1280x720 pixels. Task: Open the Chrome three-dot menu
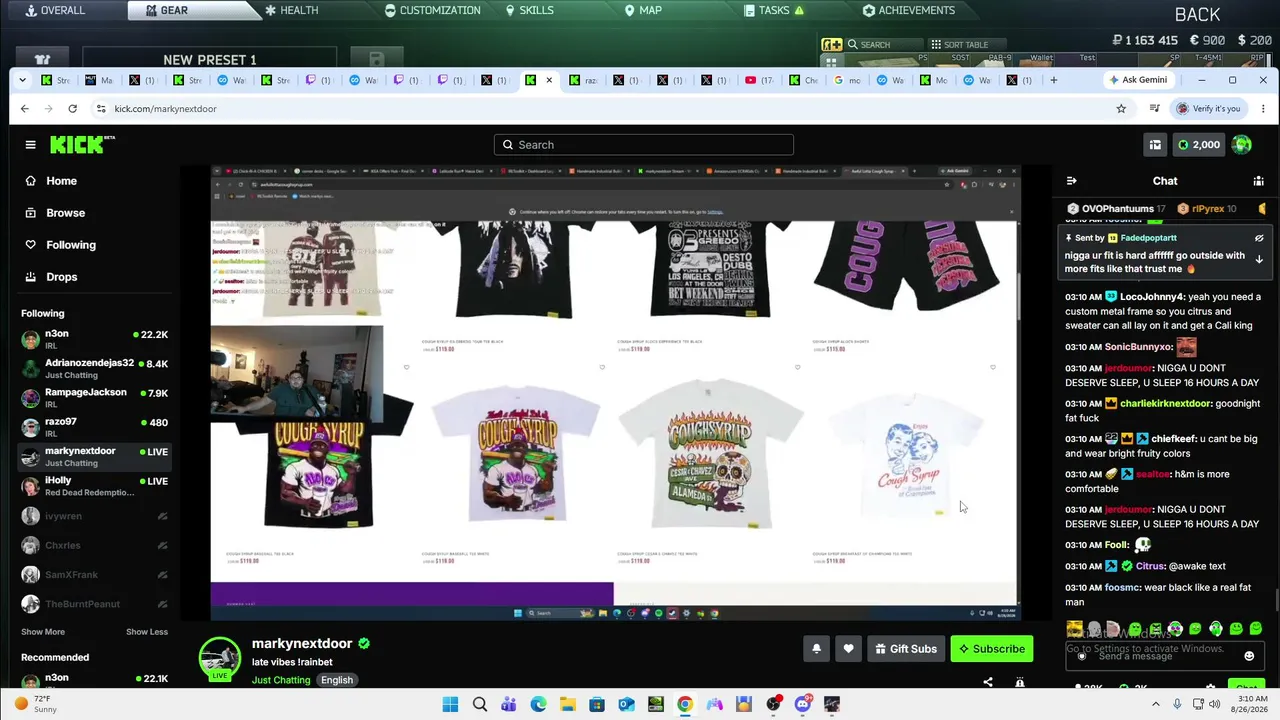coord(1263,108)
